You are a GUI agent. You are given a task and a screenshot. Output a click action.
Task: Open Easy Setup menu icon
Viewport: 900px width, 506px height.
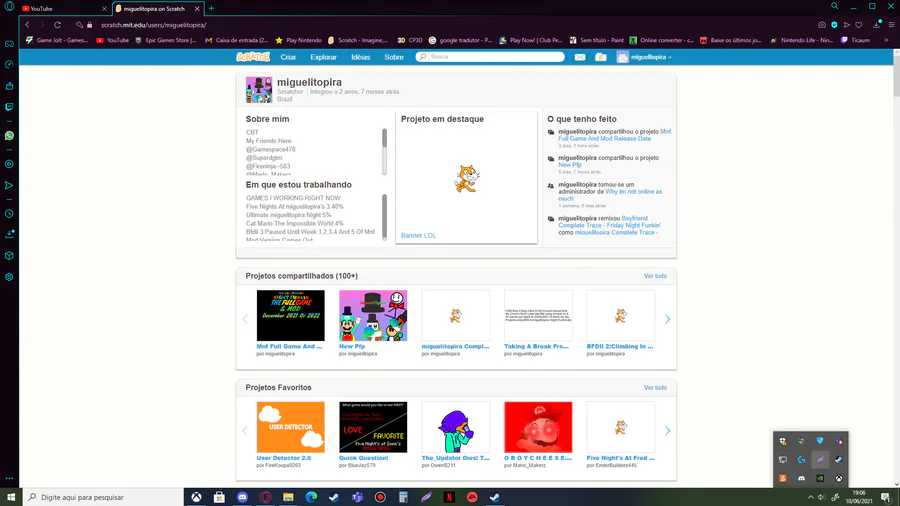(891, 25)
